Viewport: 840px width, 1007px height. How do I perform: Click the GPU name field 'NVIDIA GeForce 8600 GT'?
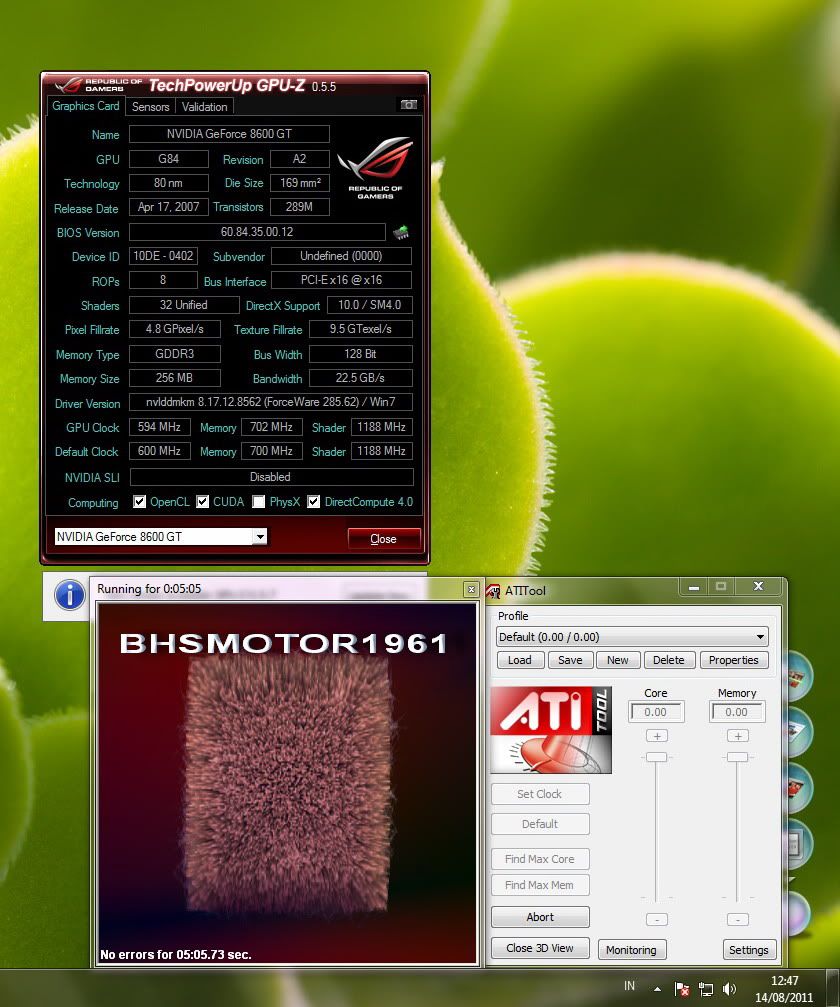pos(229,134)
